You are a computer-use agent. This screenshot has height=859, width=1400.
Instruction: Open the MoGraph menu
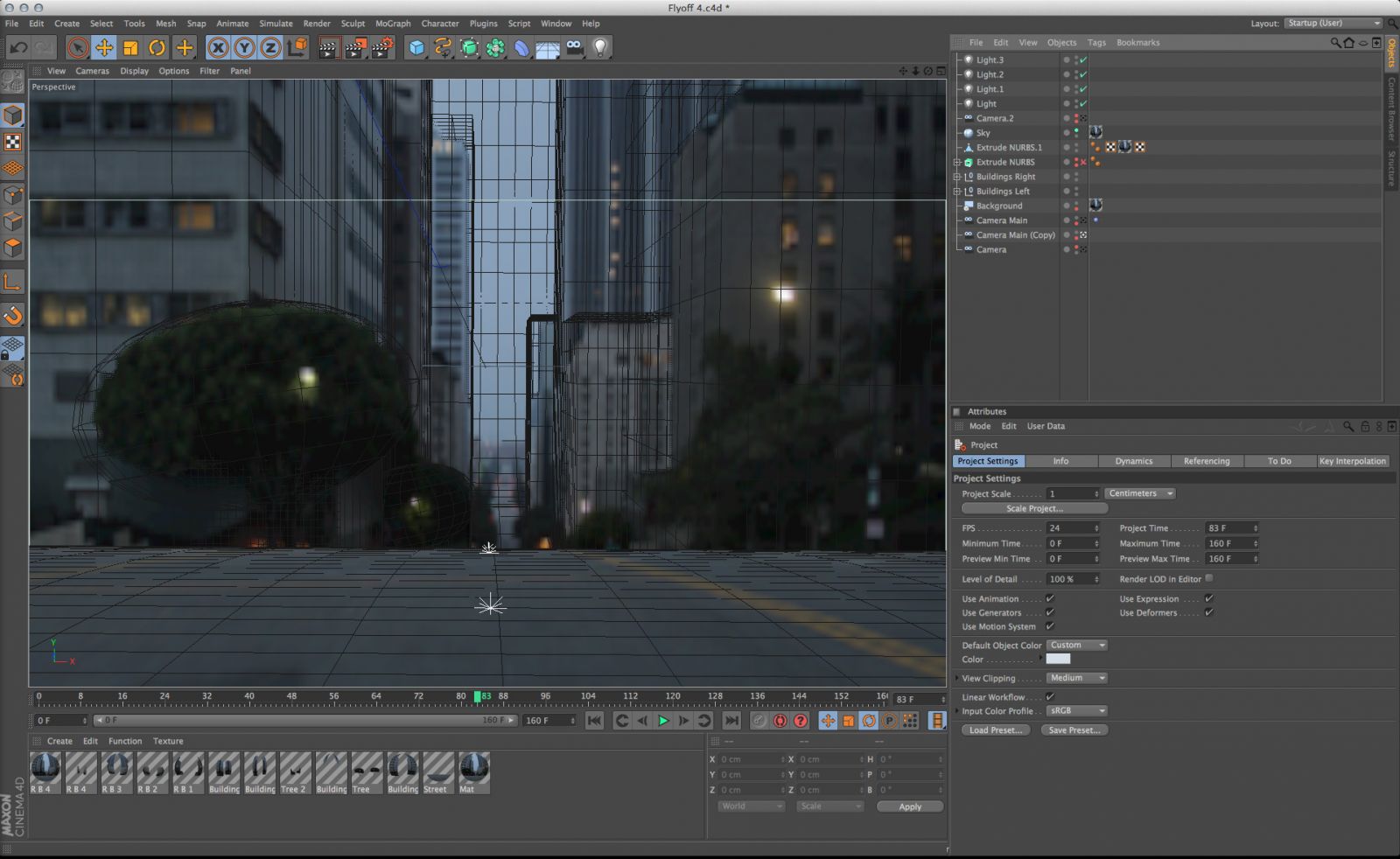(392, 24)
